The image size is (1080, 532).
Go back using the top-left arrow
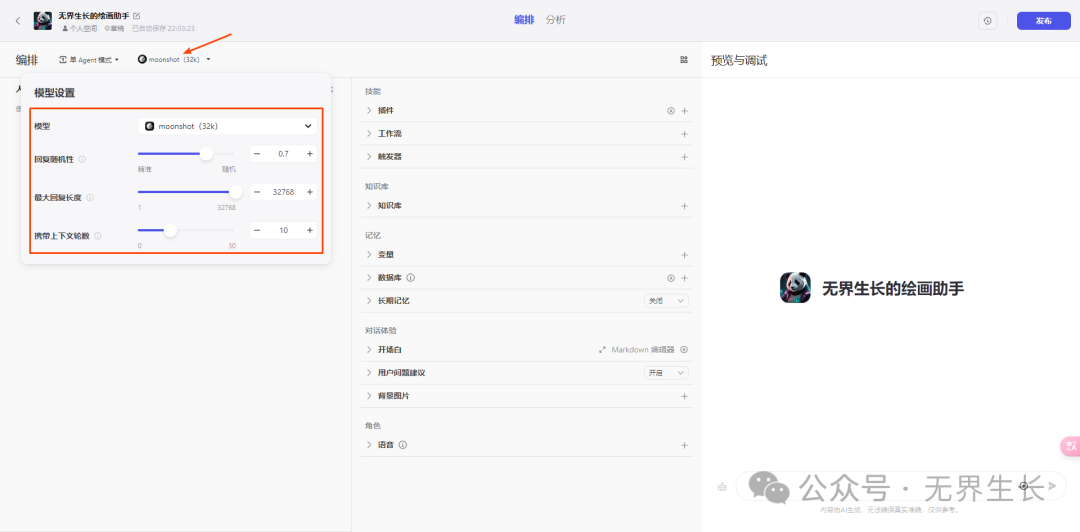pyautogui.click(x=18, y=21)
